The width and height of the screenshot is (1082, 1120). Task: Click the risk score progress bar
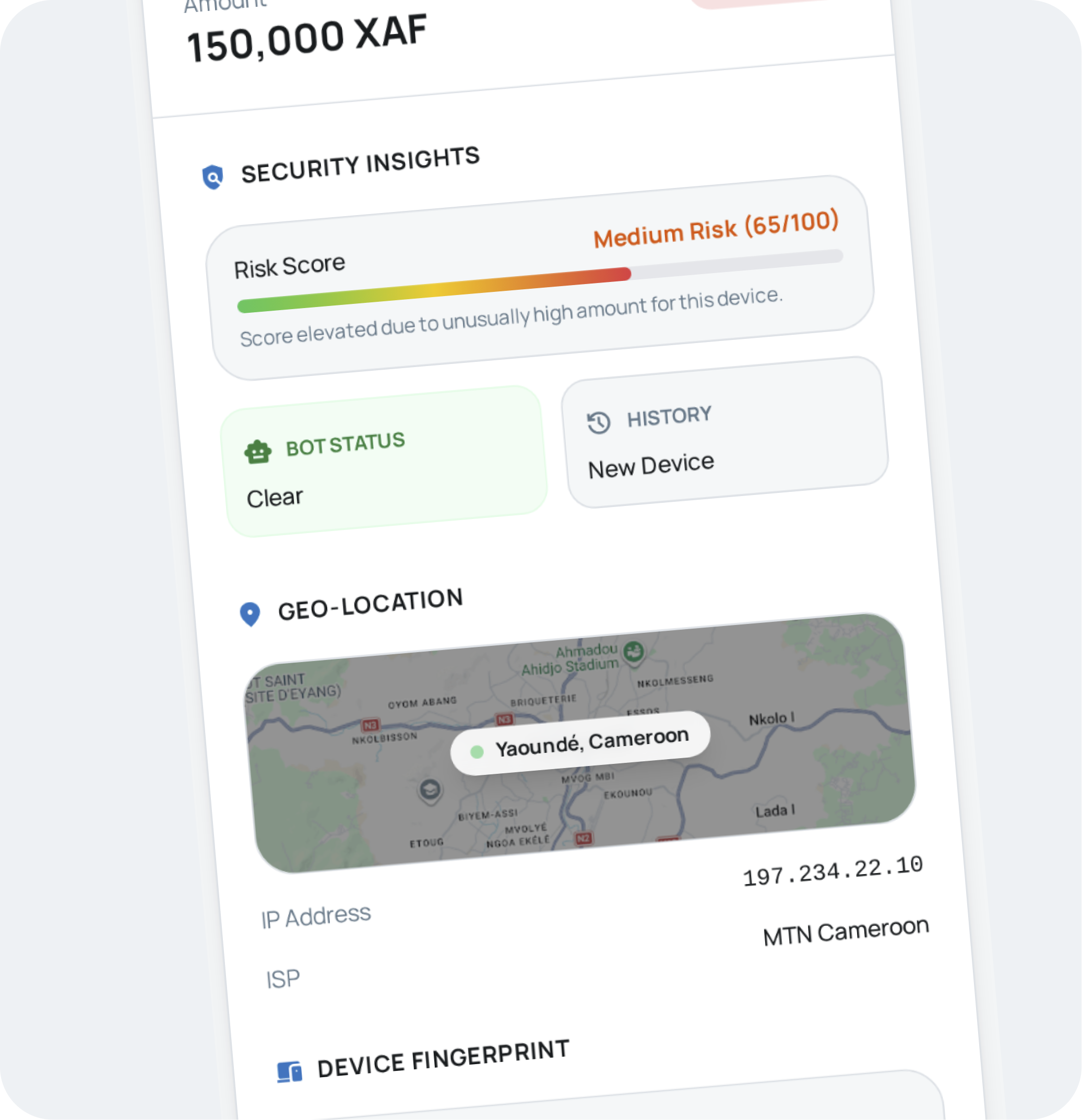pyautogui.click(x=540, y=281)
